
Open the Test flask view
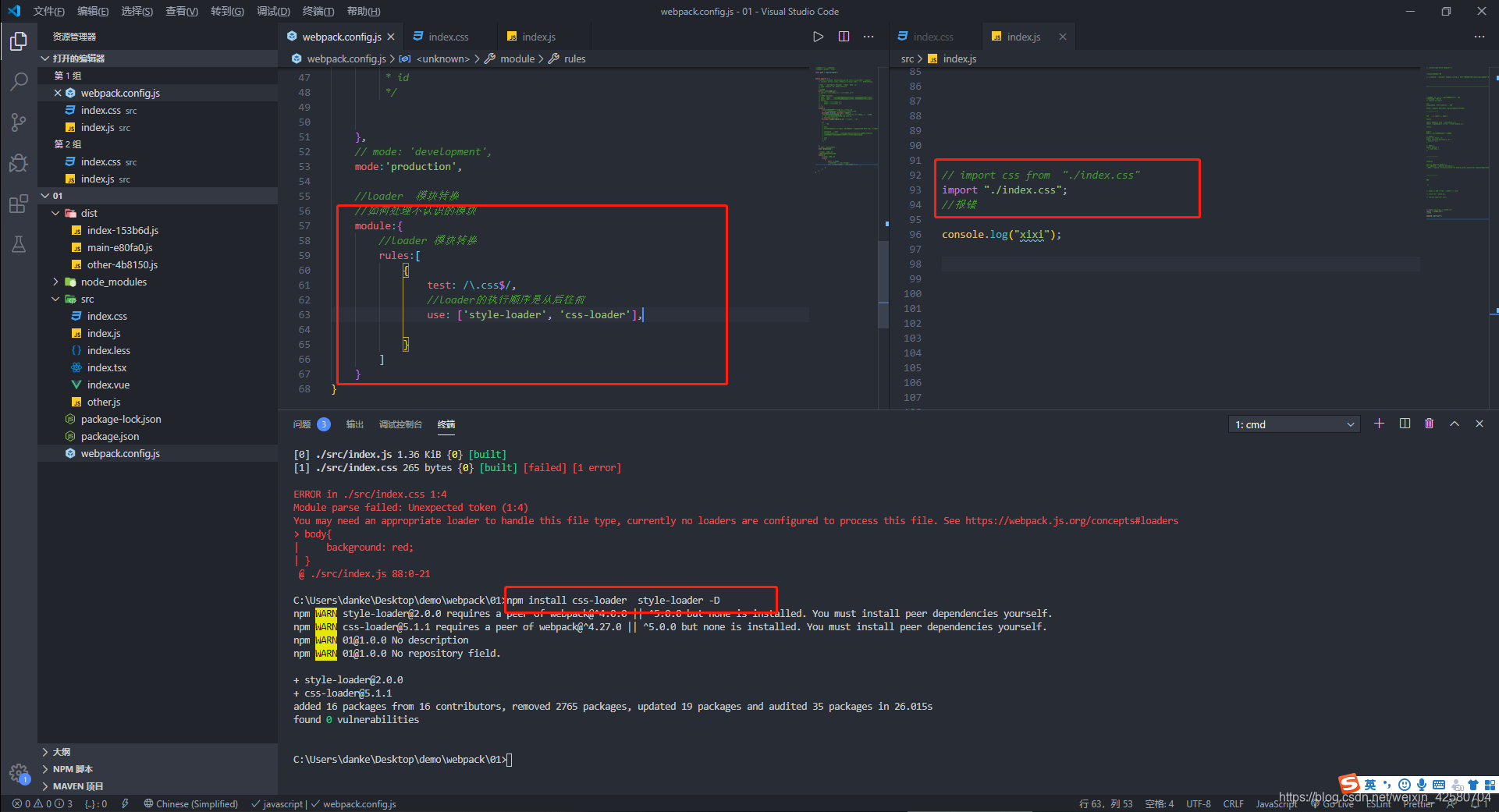(19, 244)
